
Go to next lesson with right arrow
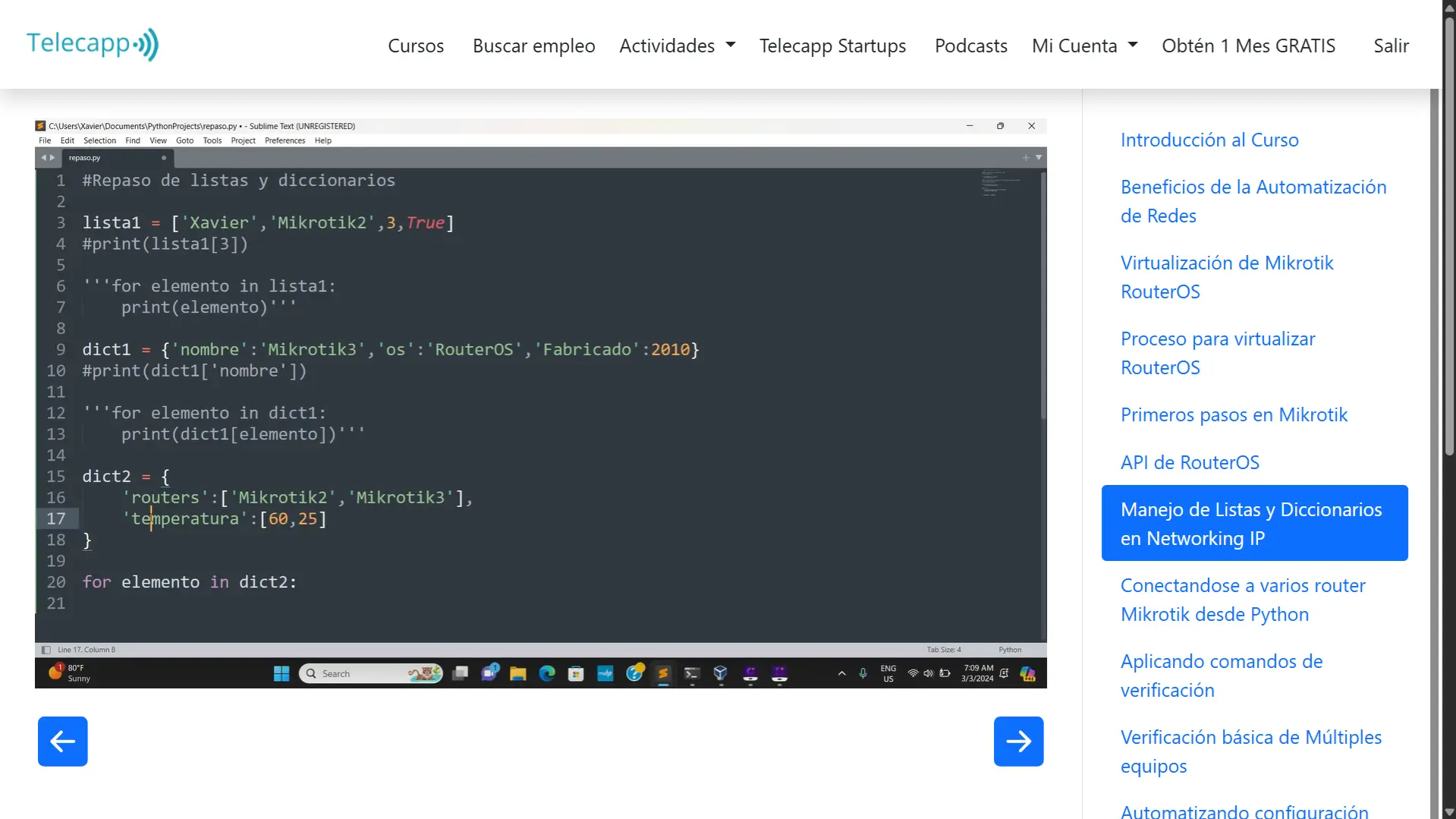pyautogui.click(x=1018, y=741)
